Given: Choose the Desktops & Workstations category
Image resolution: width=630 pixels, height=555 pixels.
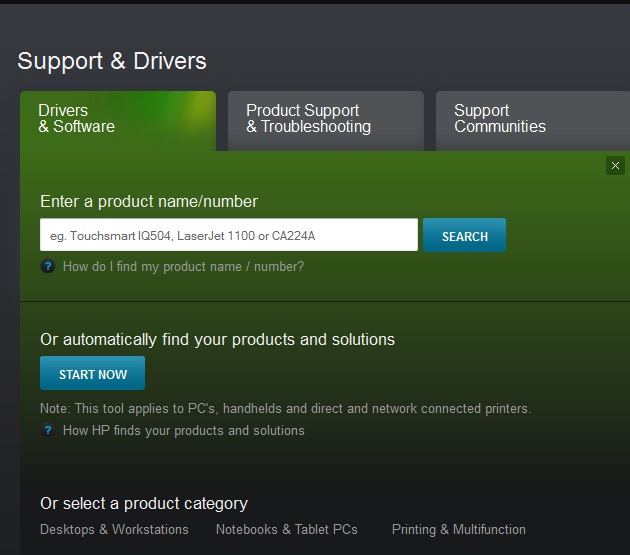Looking at the screenshot, I should [x=114, y=530].
